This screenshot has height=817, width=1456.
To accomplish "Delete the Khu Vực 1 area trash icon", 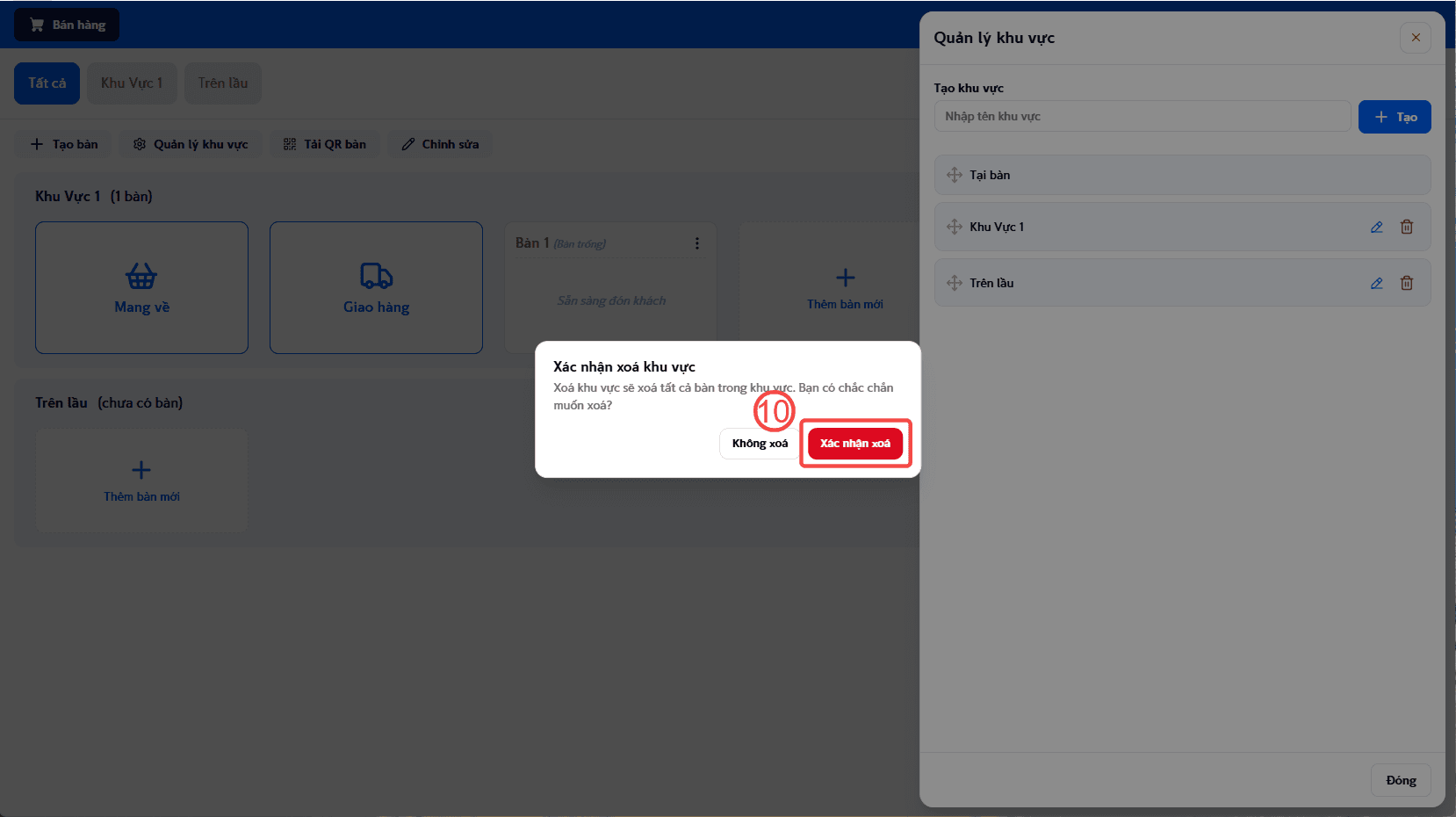I will (1407, 227).
